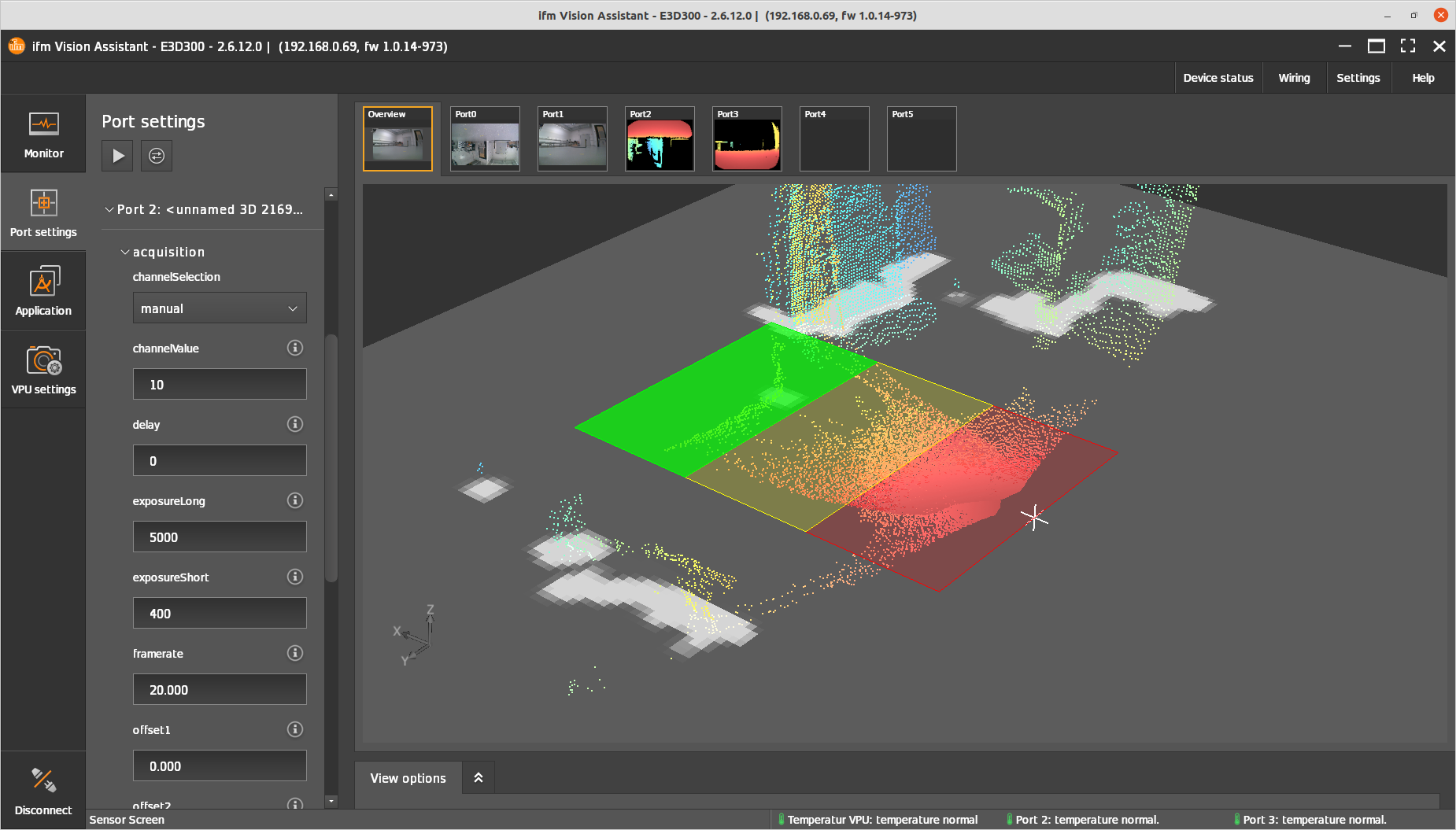Open the channelSelection dropdown
The height and width of the screenshot is (830, 1456).
tap(220, 308)
